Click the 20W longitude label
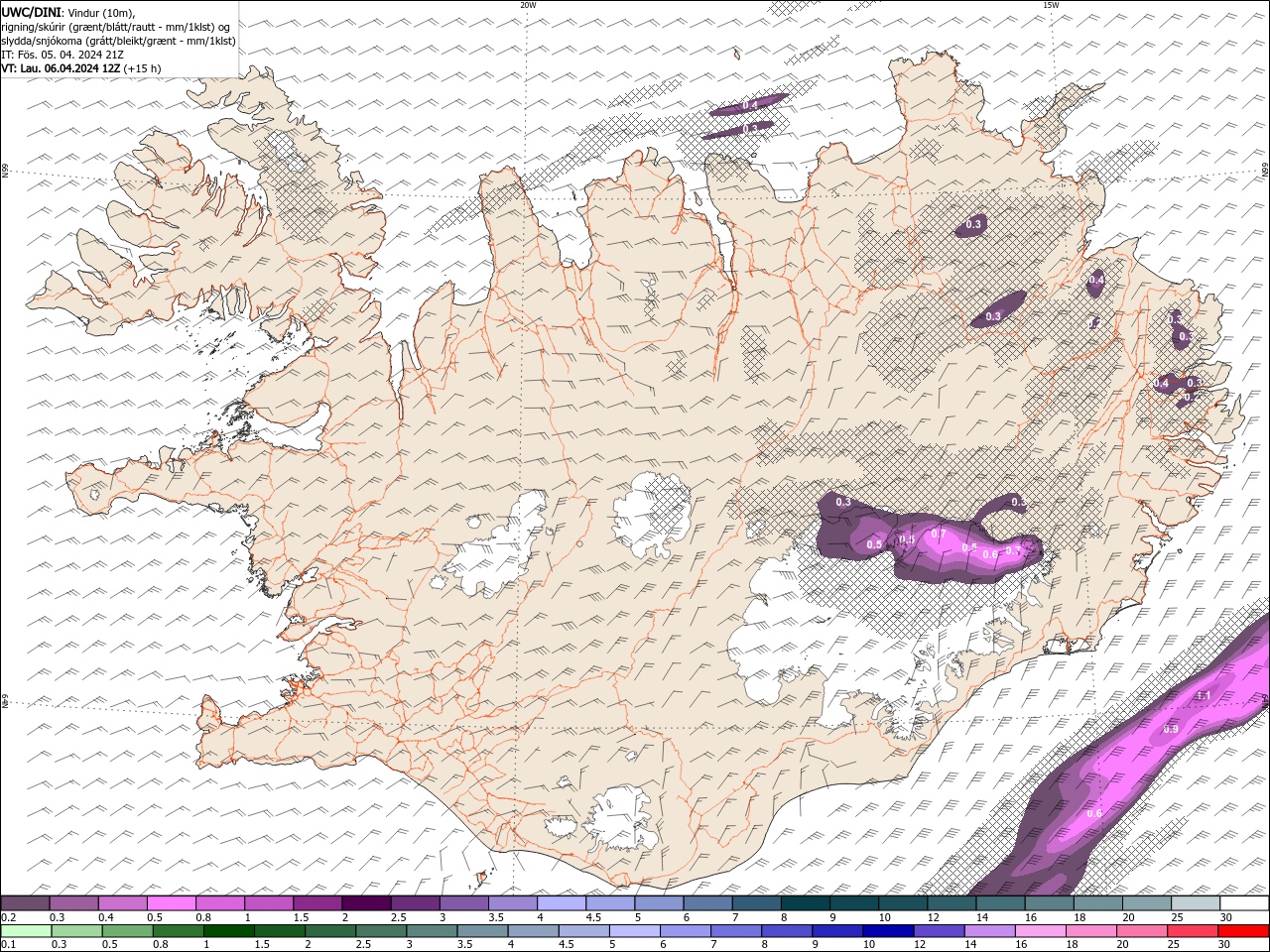The height and width of the screenshot is (952, 1270). pyautogui.click(x=528, y=5)
